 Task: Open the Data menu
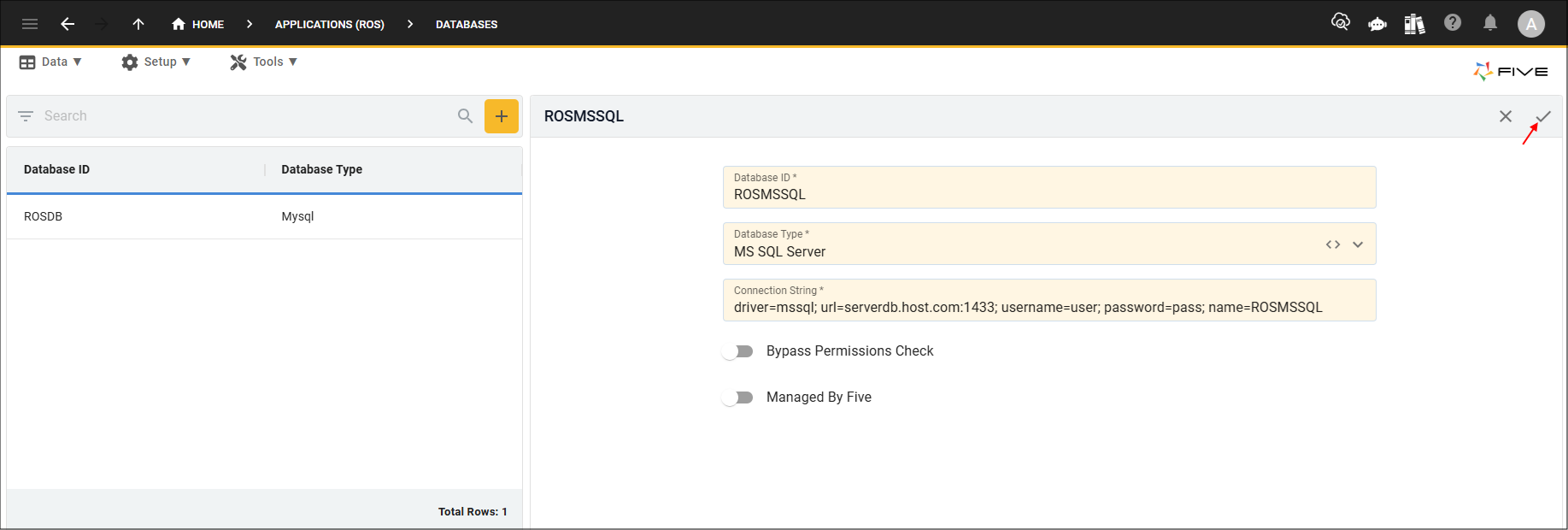pos(50,62)
